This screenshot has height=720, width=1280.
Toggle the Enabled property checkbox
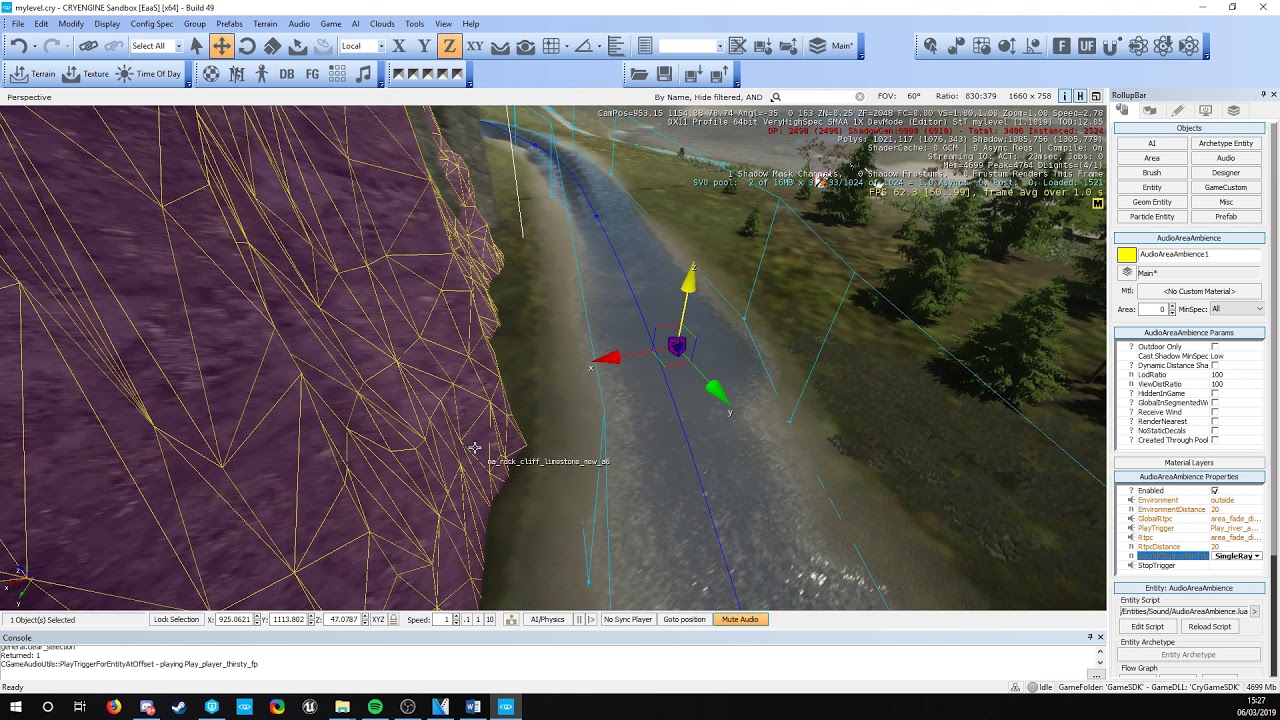(1215, 491)
